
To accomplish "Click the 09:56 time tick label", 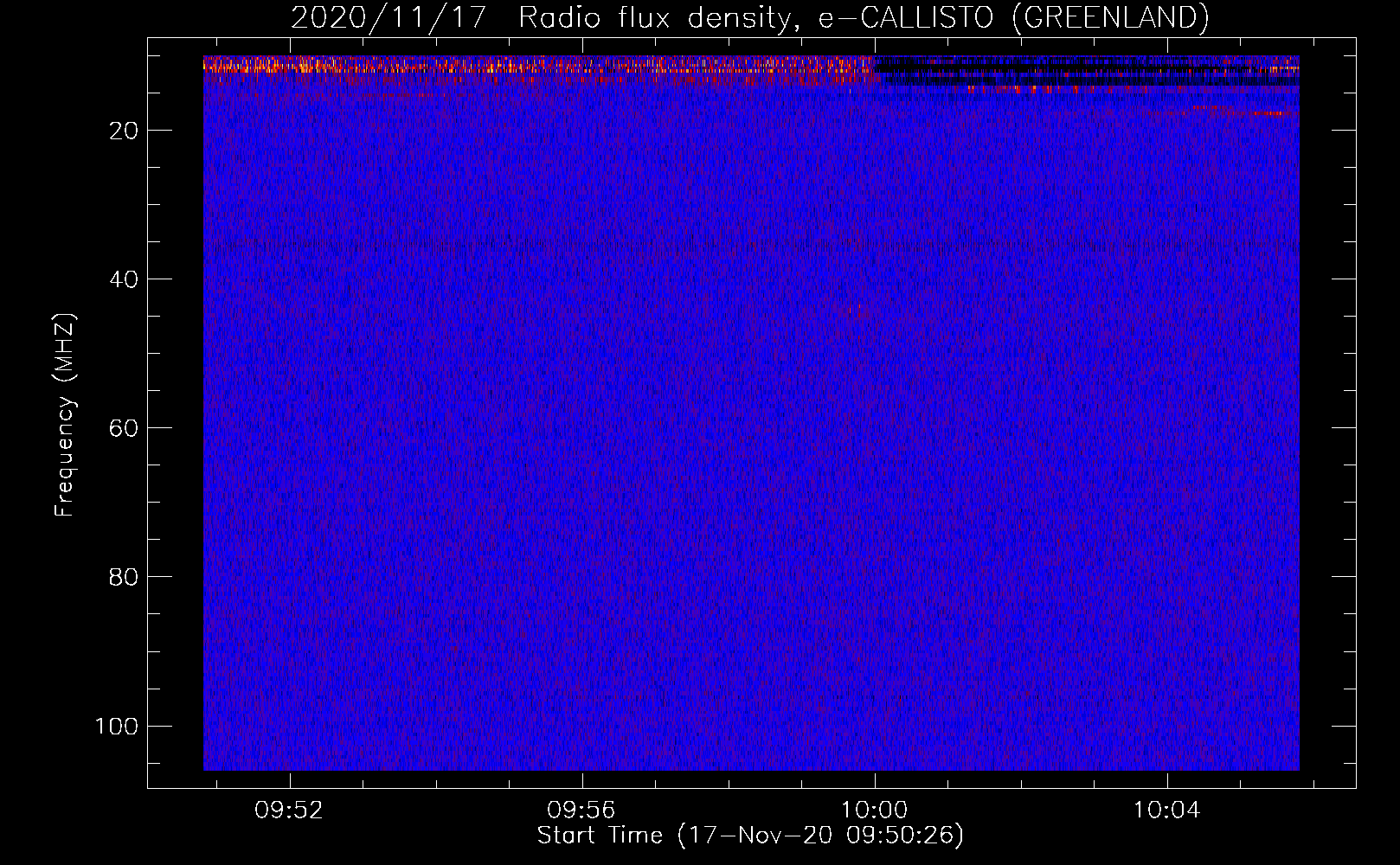I will [581, 811].
